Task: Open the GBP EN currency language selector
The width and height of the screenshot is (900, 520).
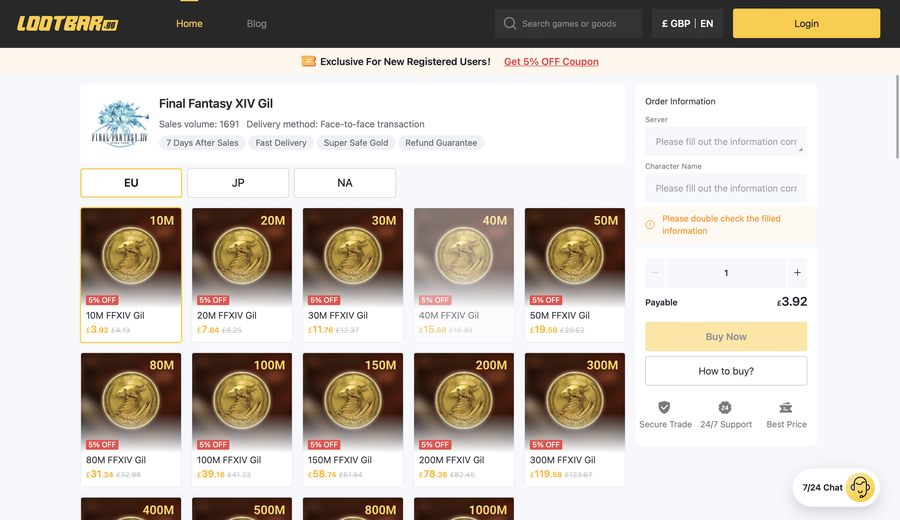Action: (x=687, y=24)
